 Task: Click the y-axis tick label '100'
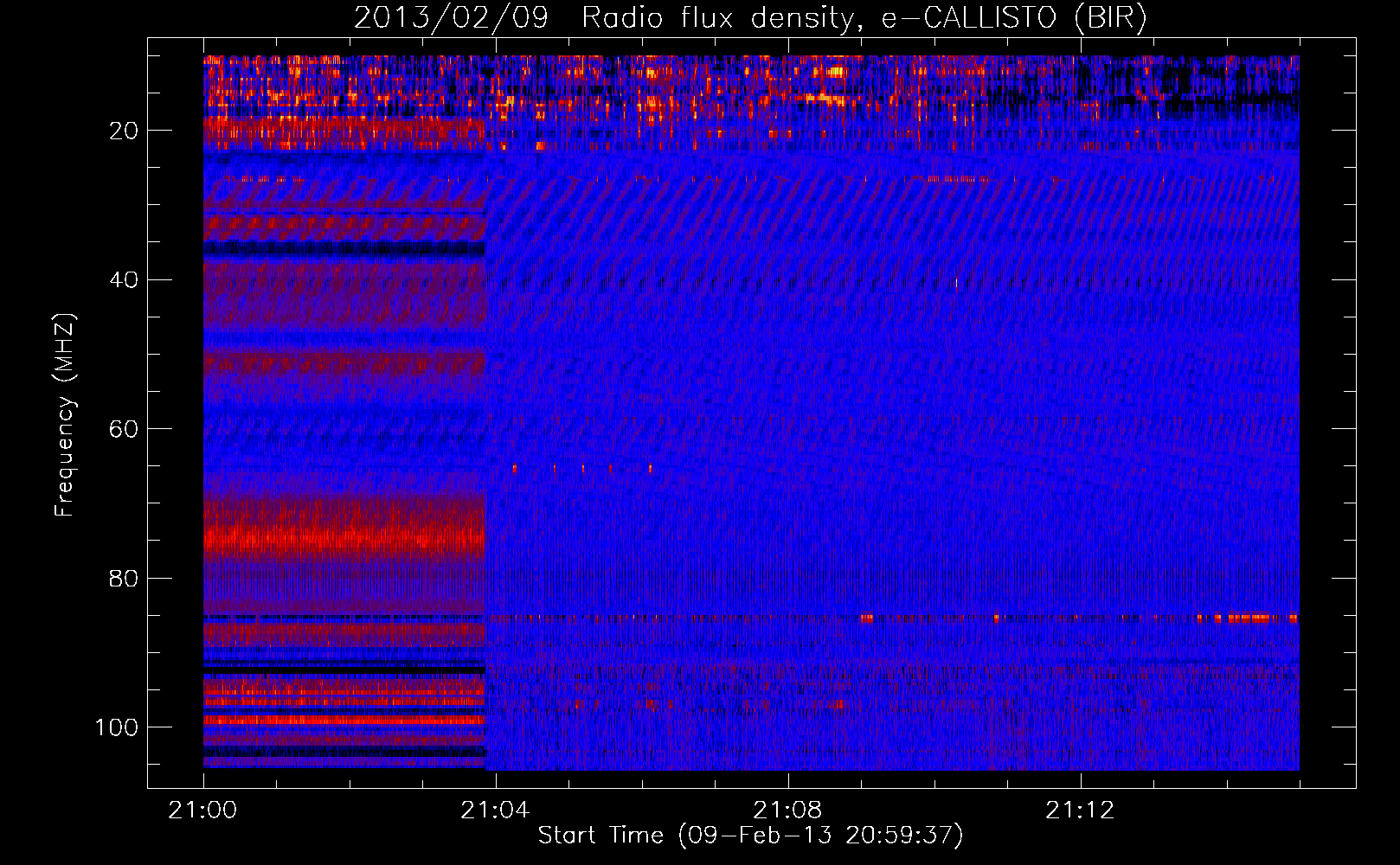117,727
